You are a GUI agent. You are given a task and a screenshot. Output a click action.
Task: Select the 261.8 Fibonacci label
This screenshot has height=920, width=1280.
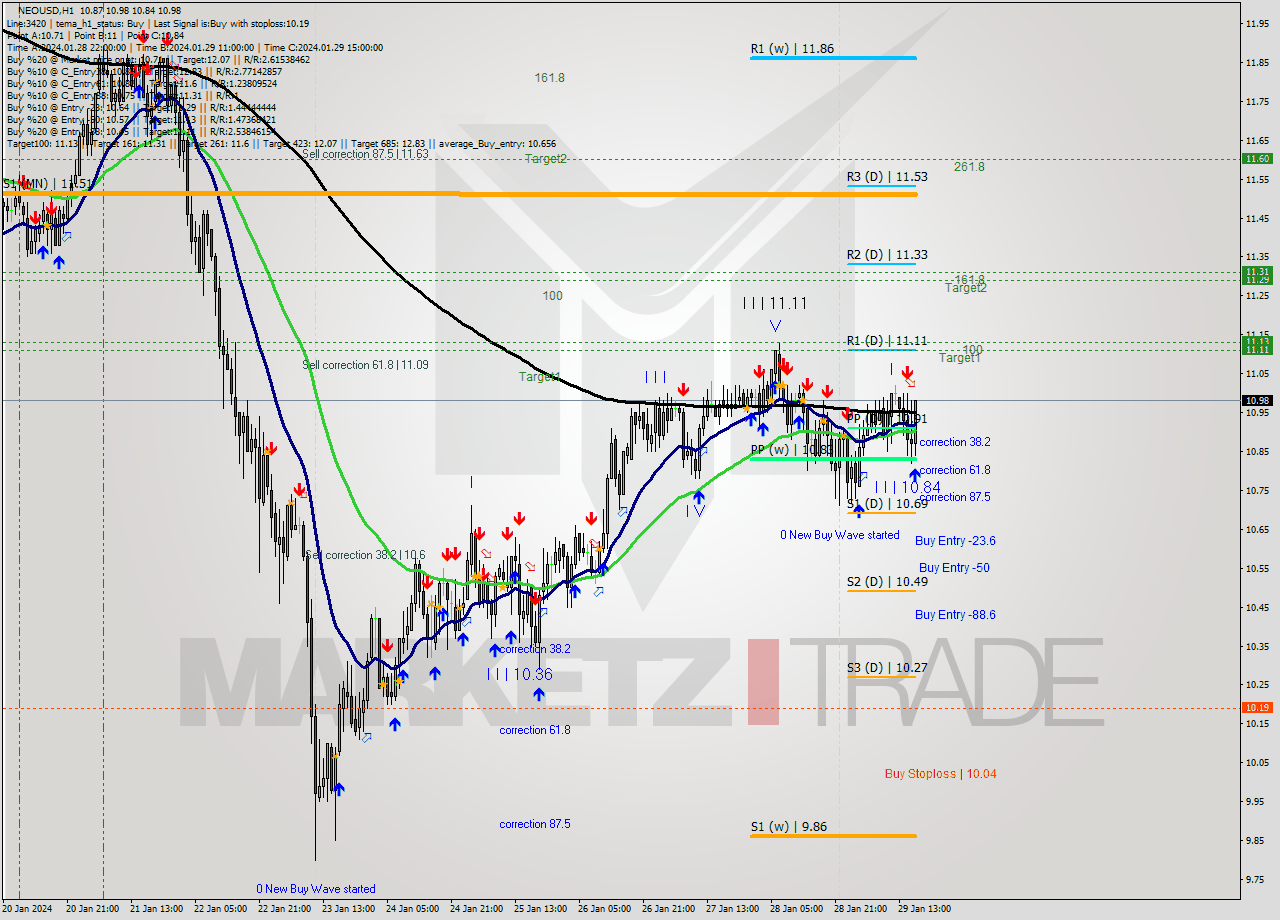point(969,167)
